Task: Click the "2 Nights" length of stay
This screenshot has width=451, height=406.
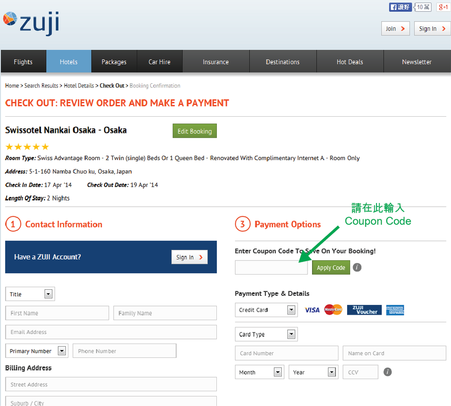Action: tap(58, 198)
